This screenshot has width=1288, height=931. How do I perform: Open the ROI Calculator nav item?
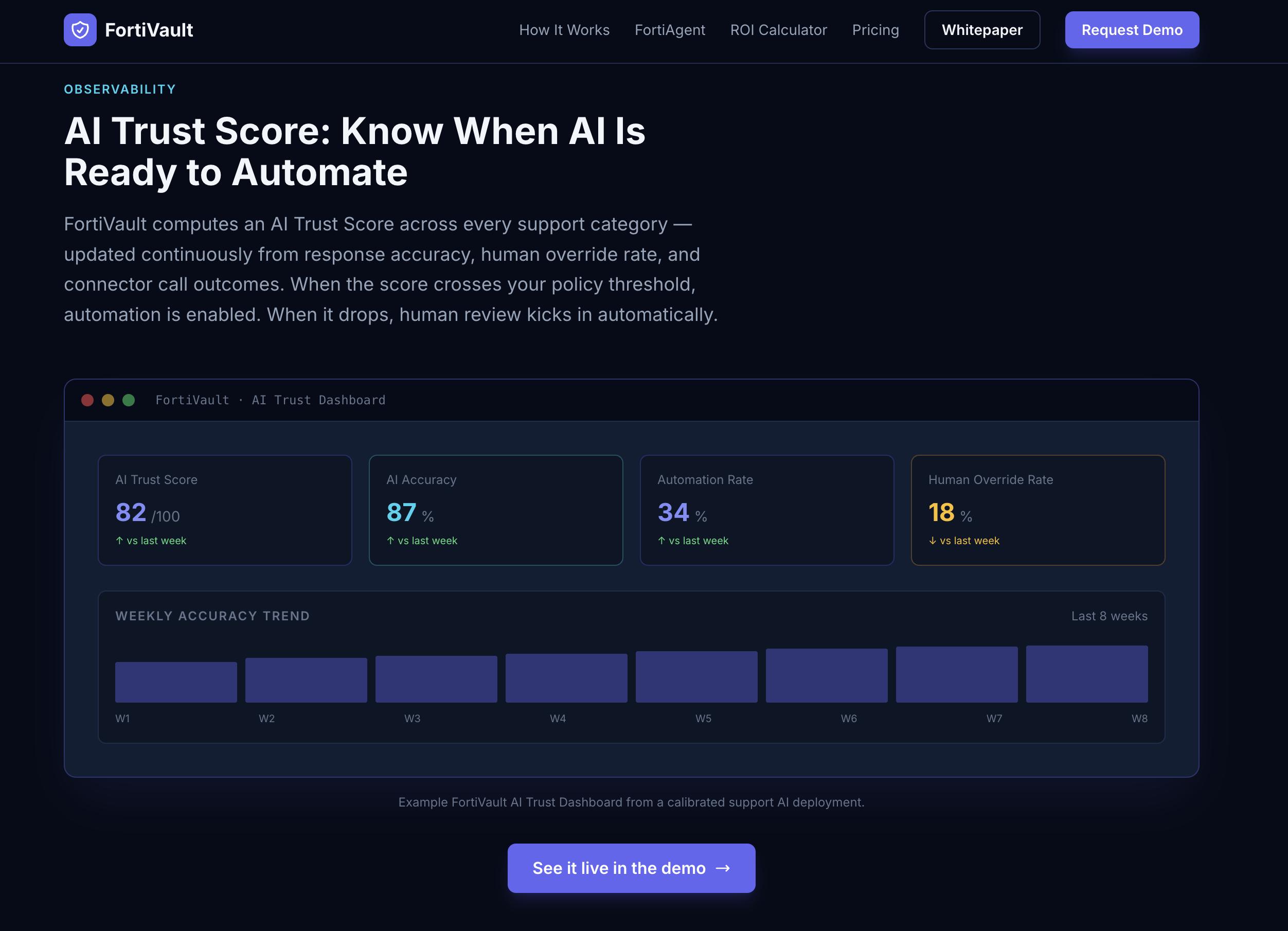click(x=778, y=30)
